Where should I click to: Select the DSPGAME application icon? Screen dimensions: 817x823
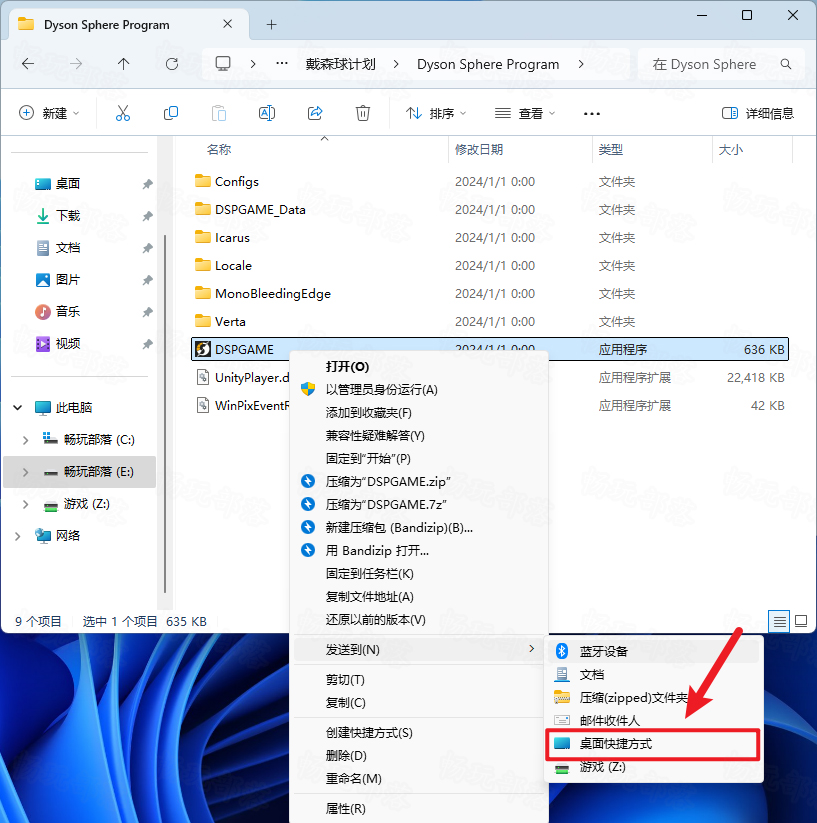[x=203, y=349]
